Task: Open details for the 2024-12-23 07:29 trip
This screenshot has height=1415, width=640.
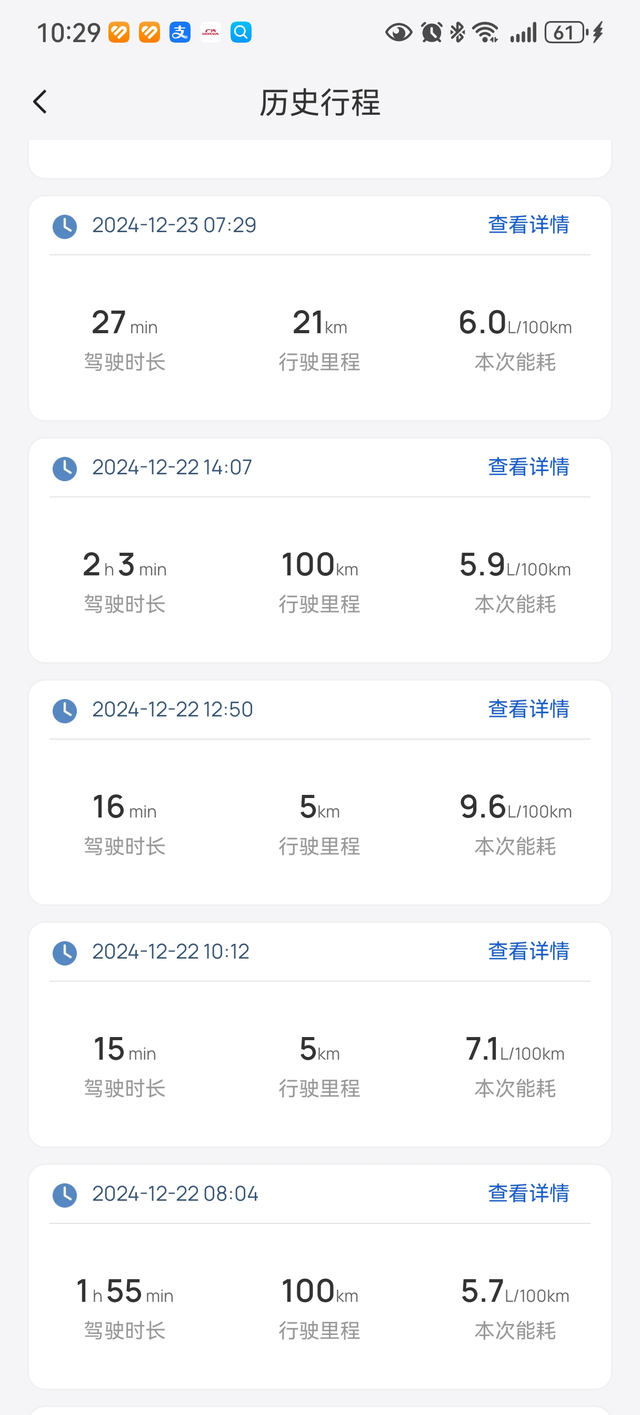Action: tap(528, 225)
